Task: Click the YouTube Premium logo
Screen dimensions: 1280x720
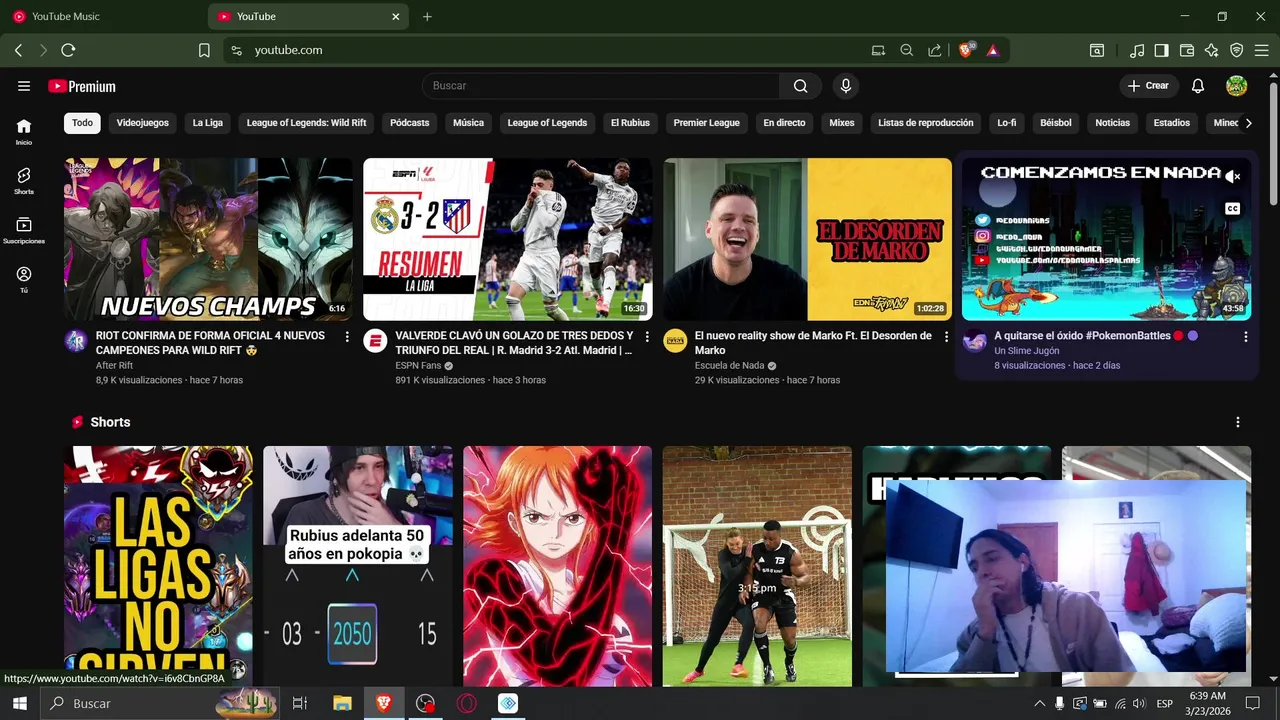Action: [82, 86]
